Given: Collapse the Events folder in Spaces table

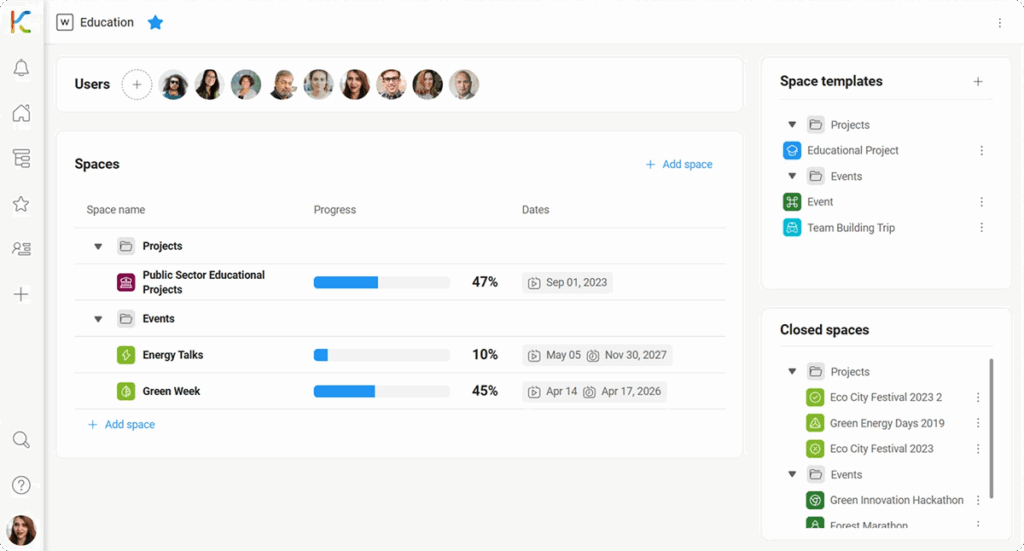Looking at the screenshot, I should pyautogui.click(x=98, y=319).
